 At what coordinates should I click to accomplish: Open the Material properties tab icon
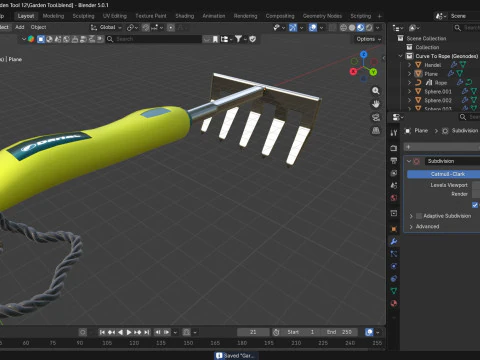click(x=394, y=303)
